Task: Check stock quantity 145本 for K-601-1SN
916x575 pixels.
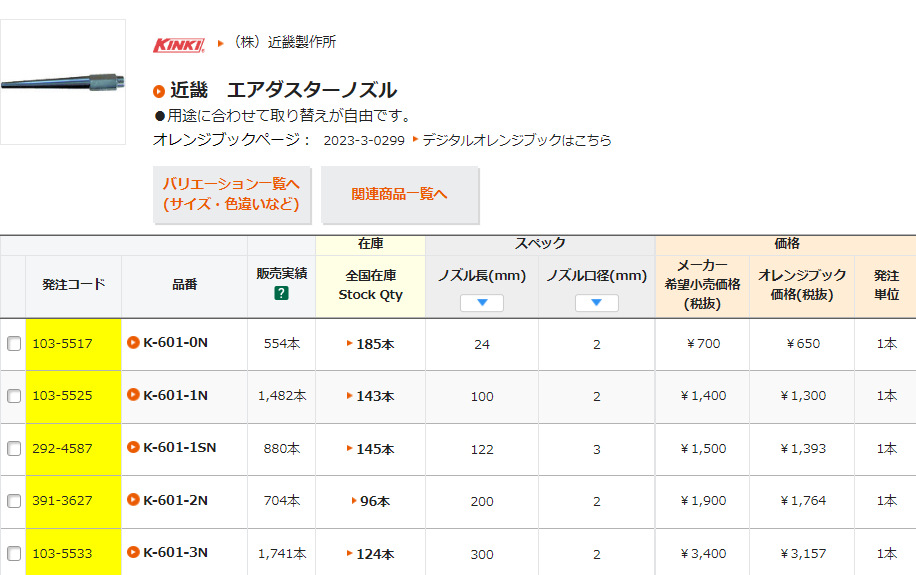Action: pos(375,449)
